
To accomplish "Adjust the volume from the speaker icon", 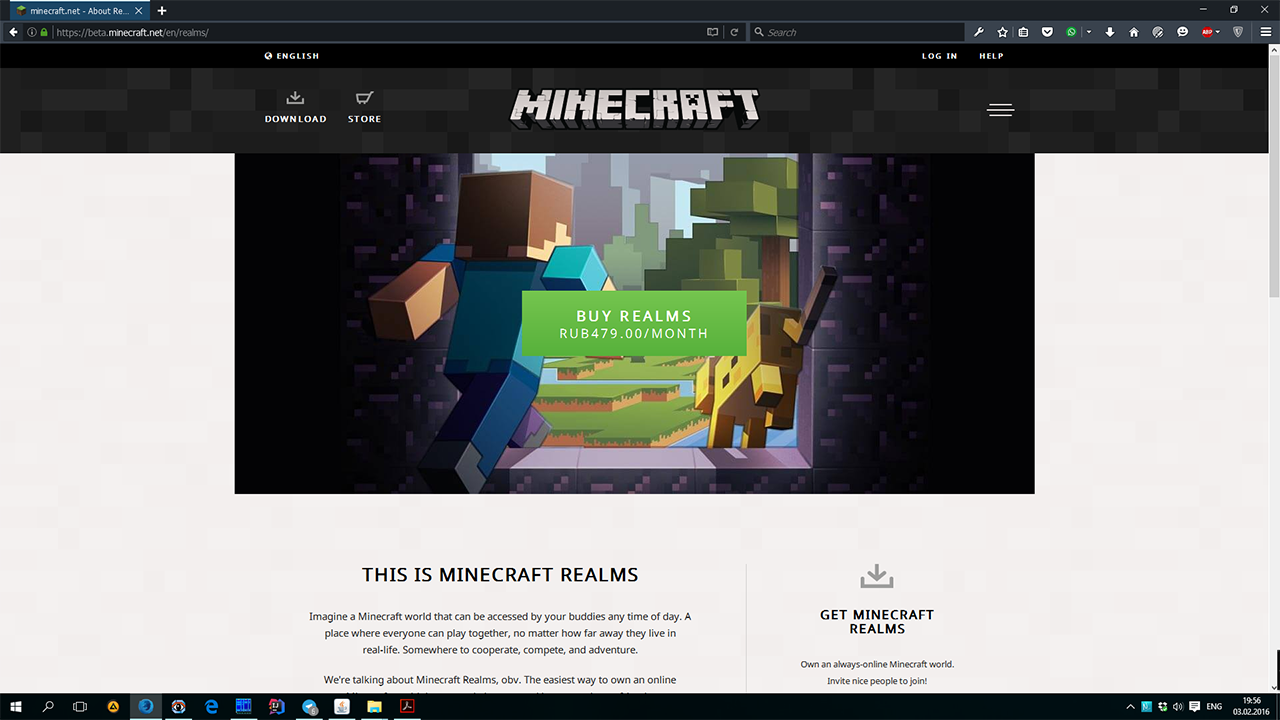I will [1177, 707].
